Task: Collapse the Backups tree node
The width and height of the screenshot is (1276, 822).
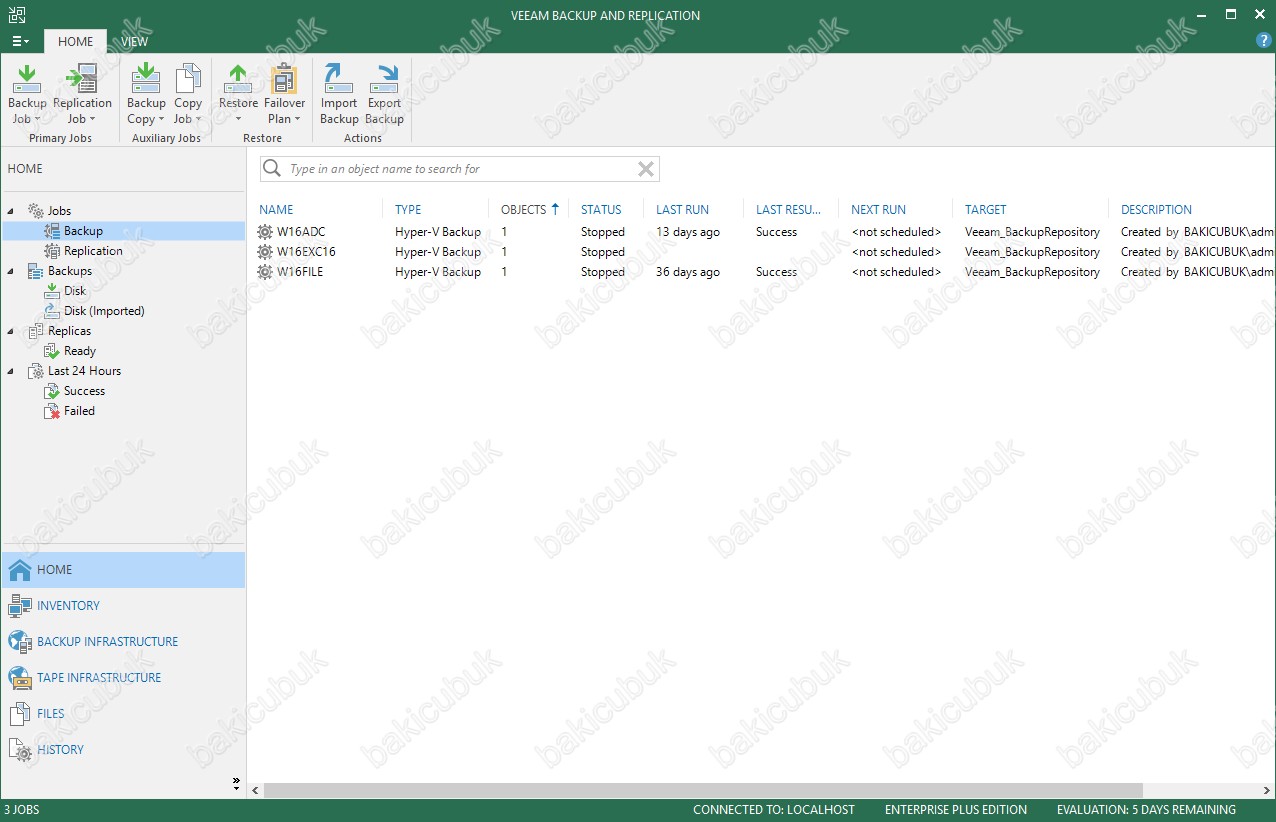Action: (11, 271)
